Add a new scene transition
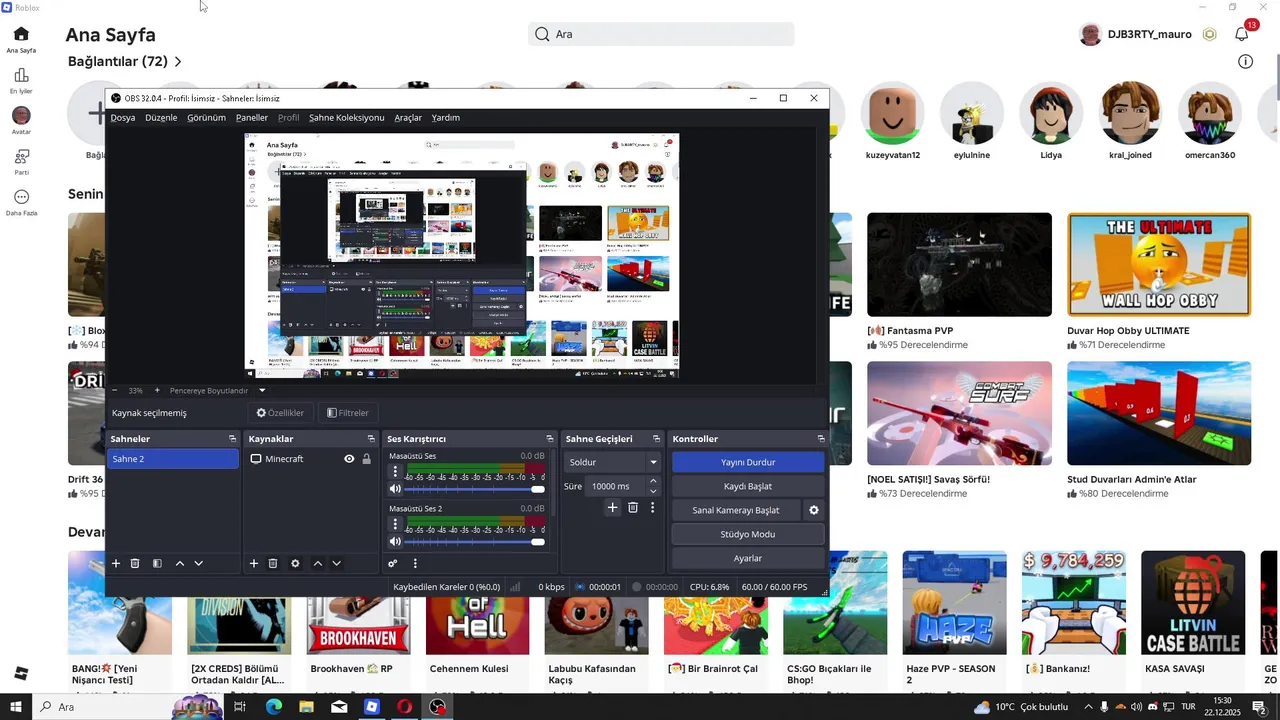The width and height of the screenshot is (1280, 720). point(613,508)
